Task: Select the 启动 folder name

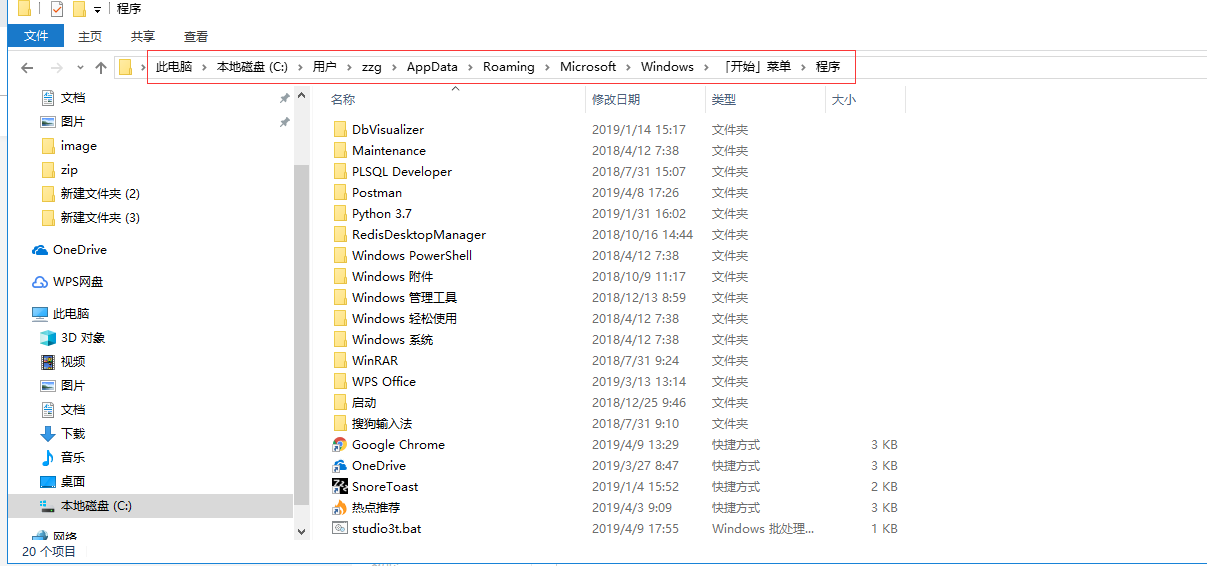Action: tap(364, 403)
